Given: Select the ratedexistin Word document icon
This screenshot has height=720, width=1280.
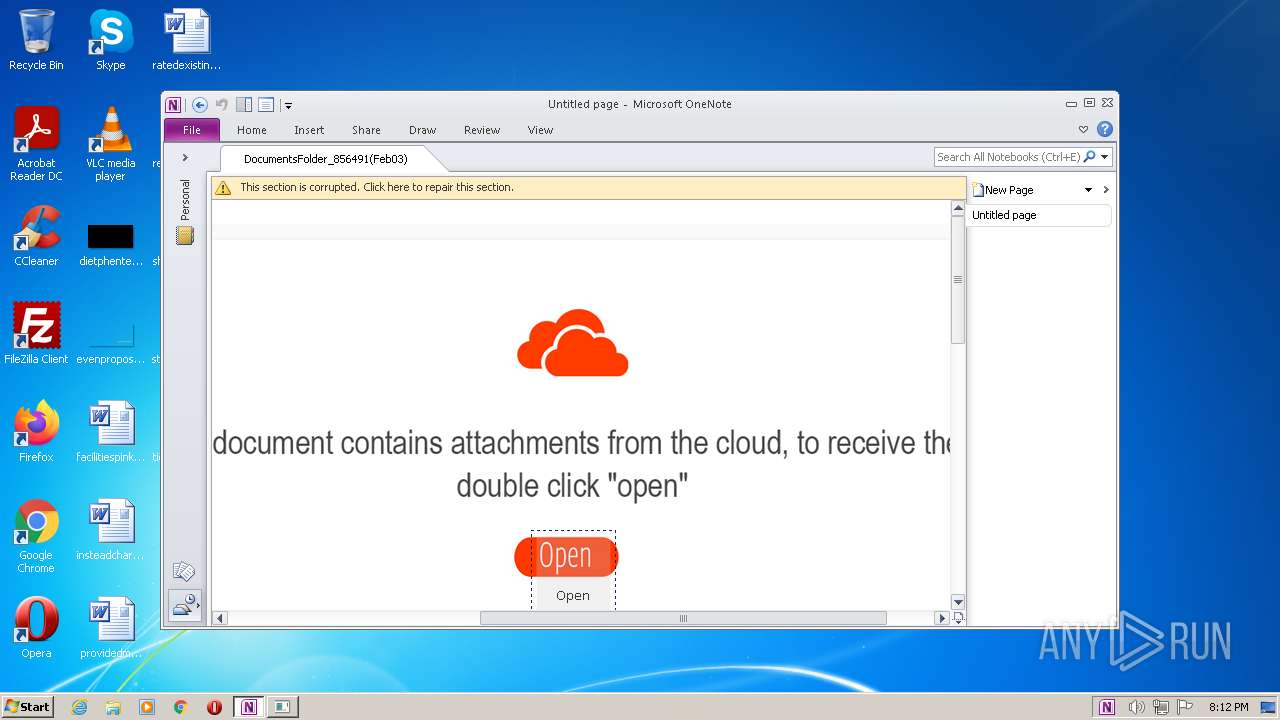Looking at the screenshot, I should click(x=186, y=40).
